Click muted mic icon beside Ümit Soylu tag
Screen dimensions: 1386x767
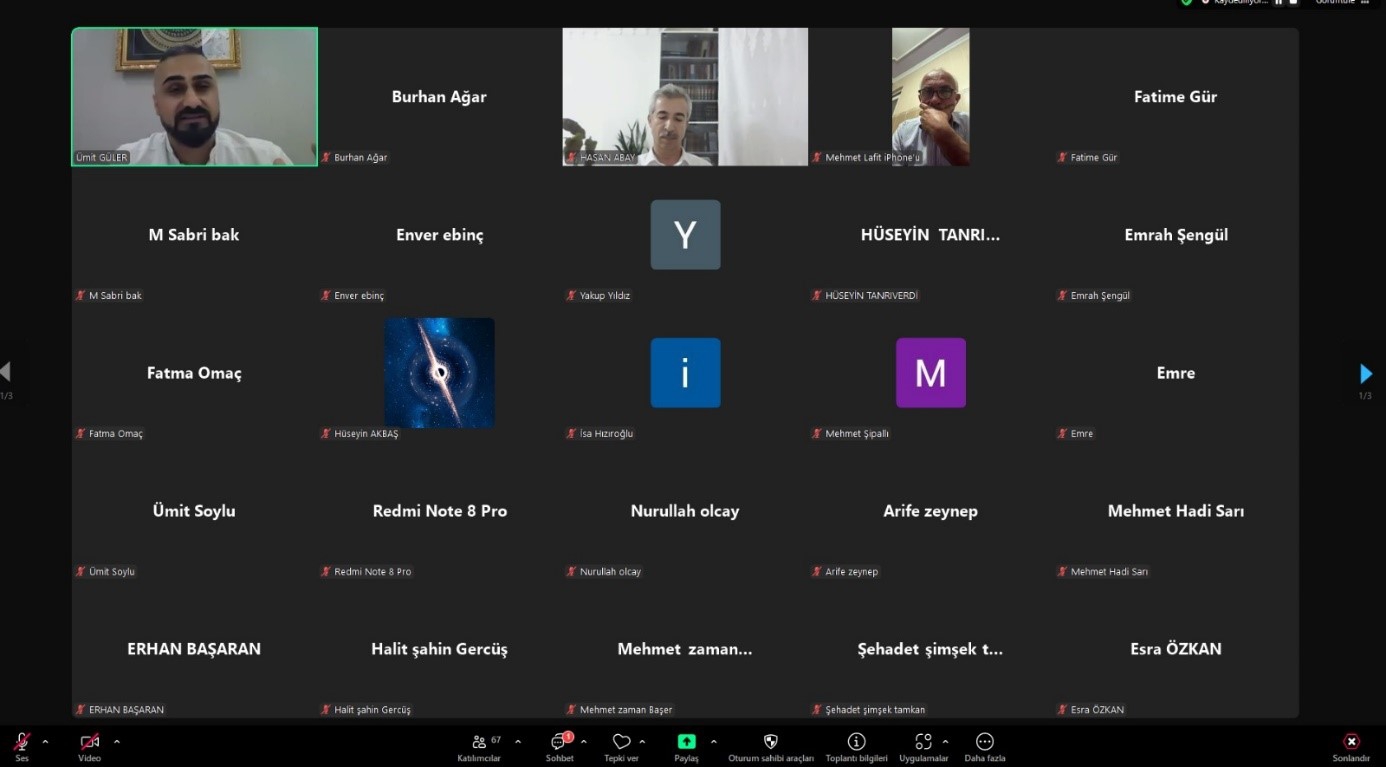tap(81, 571)
